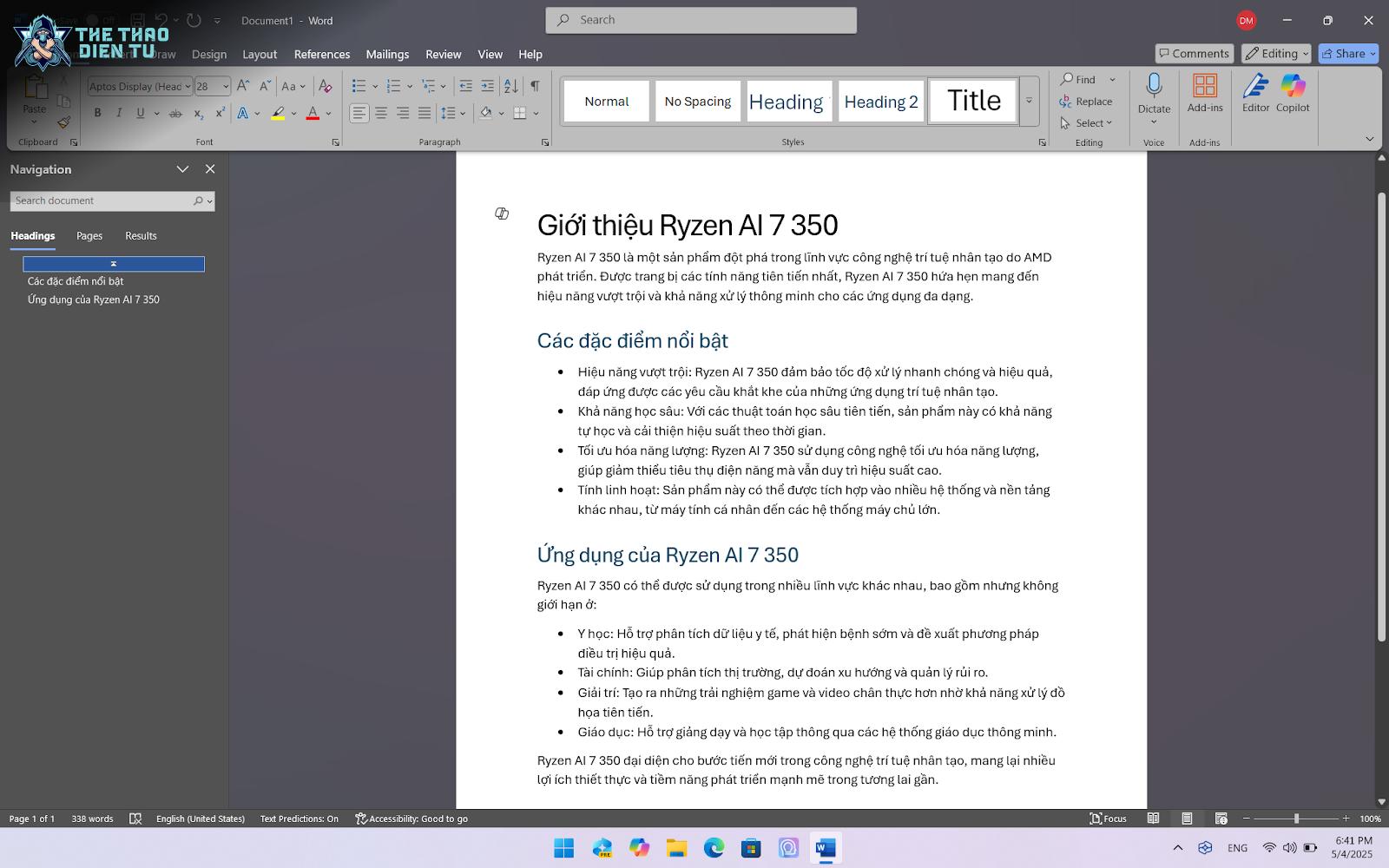Open the Review tab

[x=443, y=54]
